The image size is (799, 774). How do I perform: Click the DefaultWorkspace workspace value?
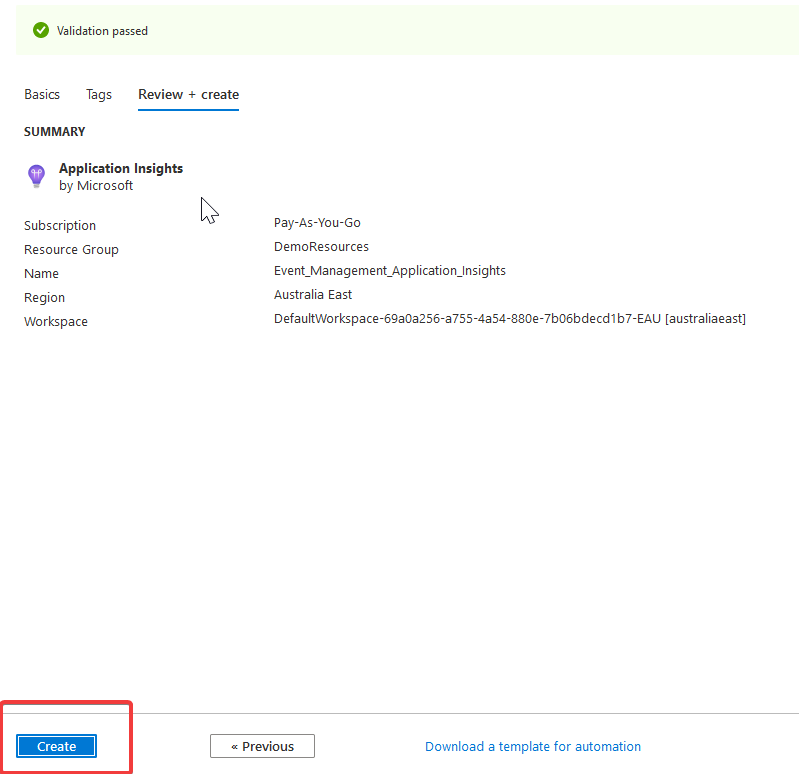pyautogui.click(x=510, y=319)
